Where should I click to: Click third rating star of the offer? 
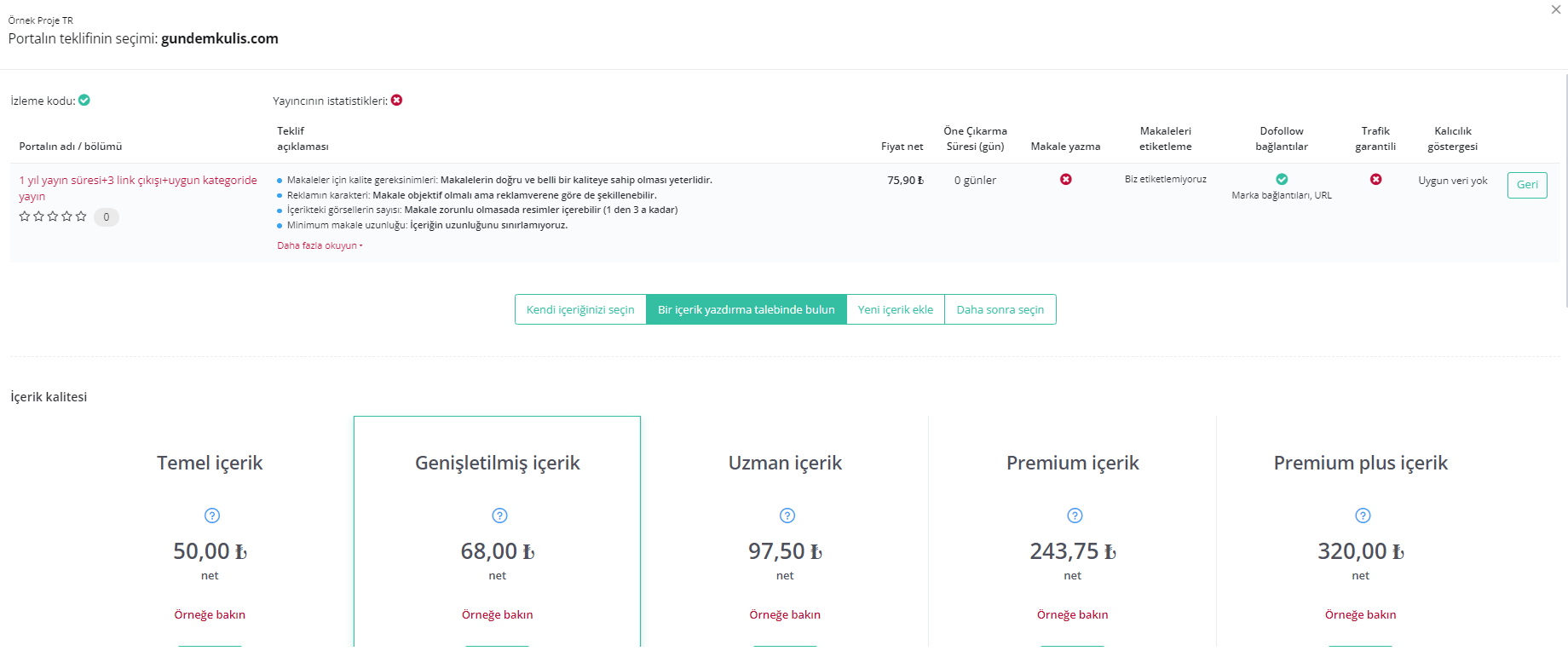click(x=53, y=216)
